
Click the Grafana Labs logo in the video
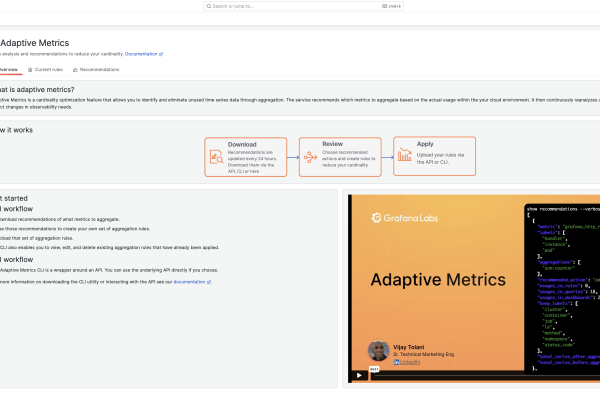(404, 216)
